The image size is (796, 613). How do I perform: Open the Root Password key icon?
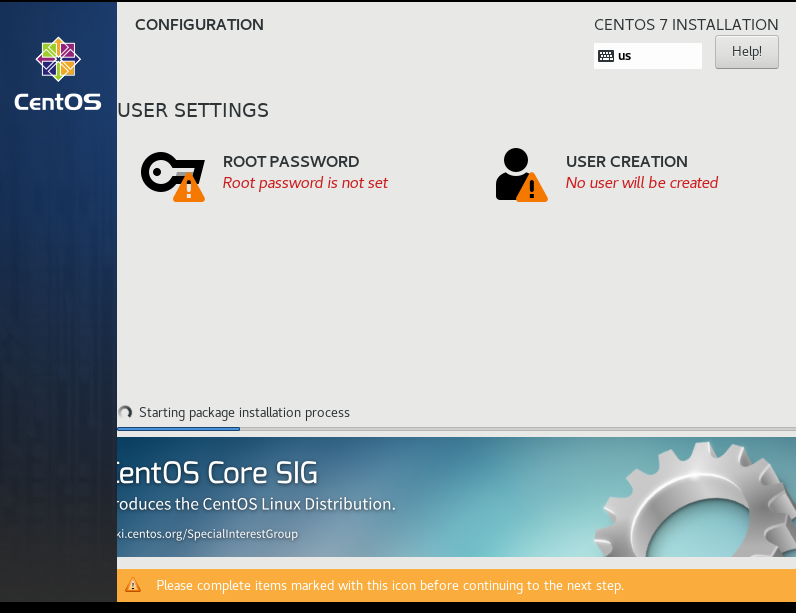pyautogui.click(x=173, y=177)
